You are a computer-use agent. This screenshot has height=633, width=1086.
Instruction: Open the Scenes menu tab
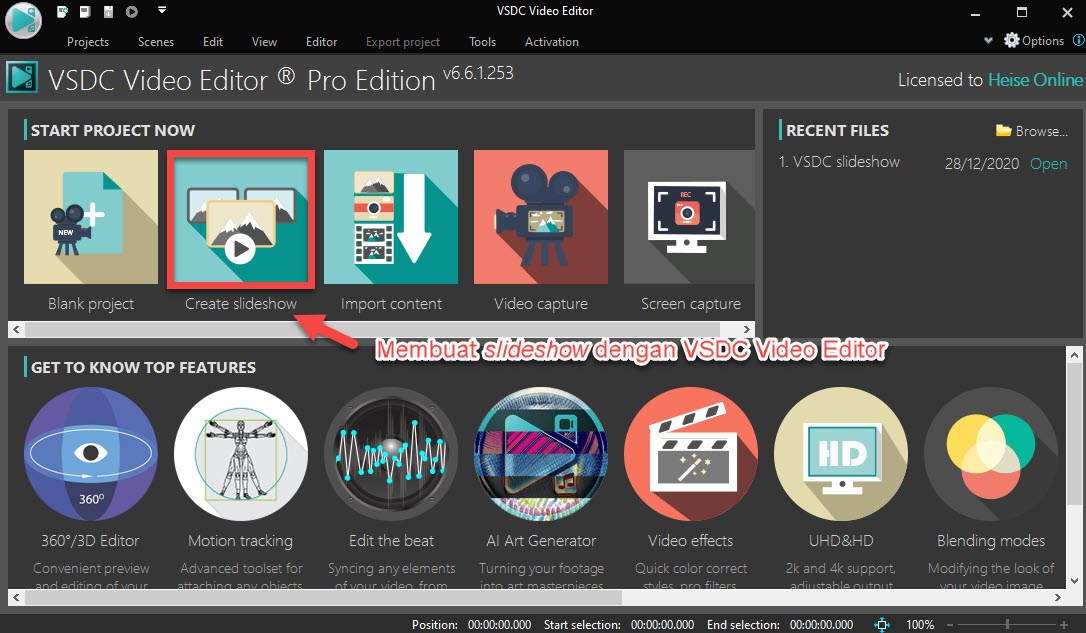tap(156, 42)
